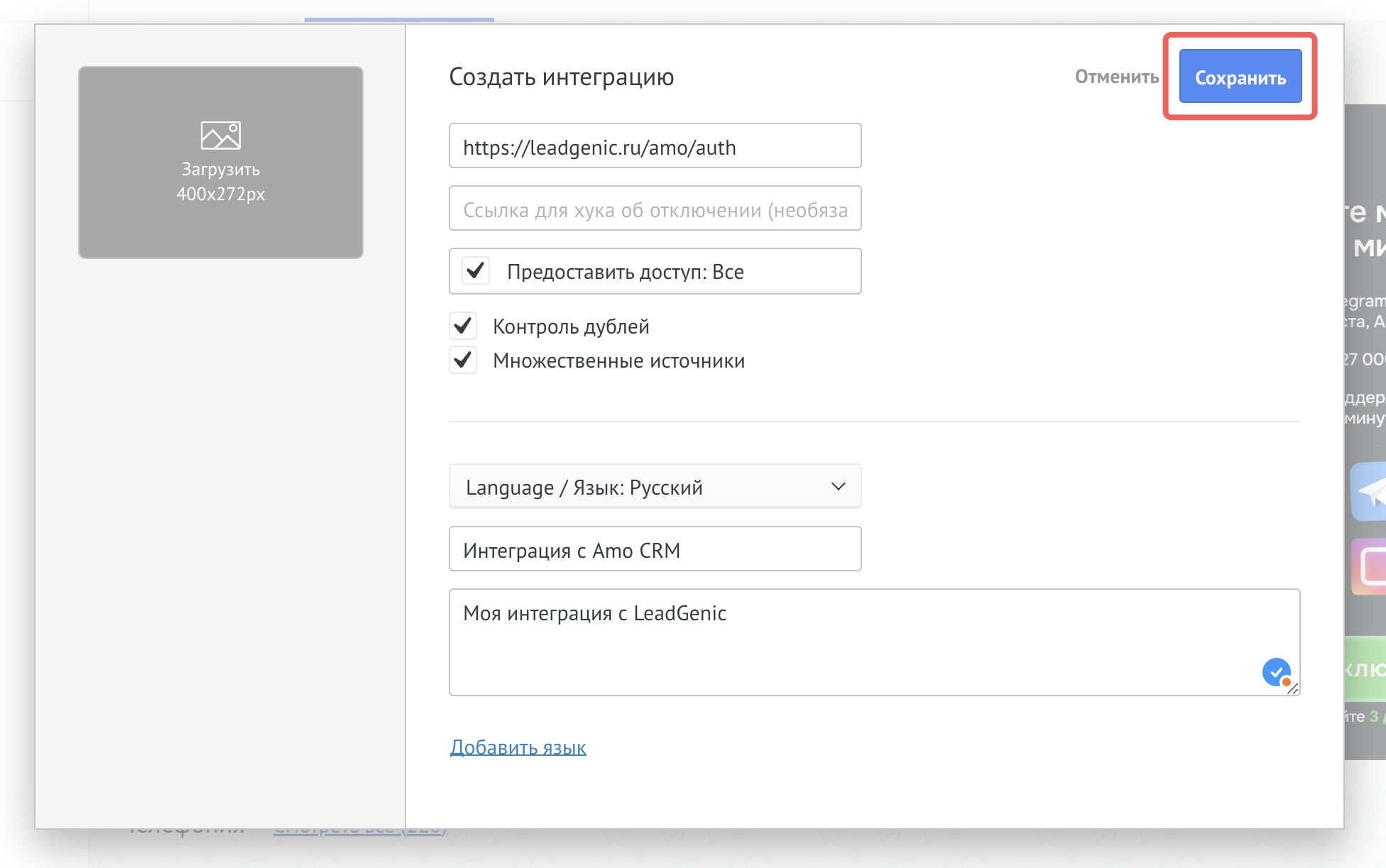Click the textarea resize handle corner
The height and width of the screenshot is (868, 1386).
click(x=1293, y=688)
